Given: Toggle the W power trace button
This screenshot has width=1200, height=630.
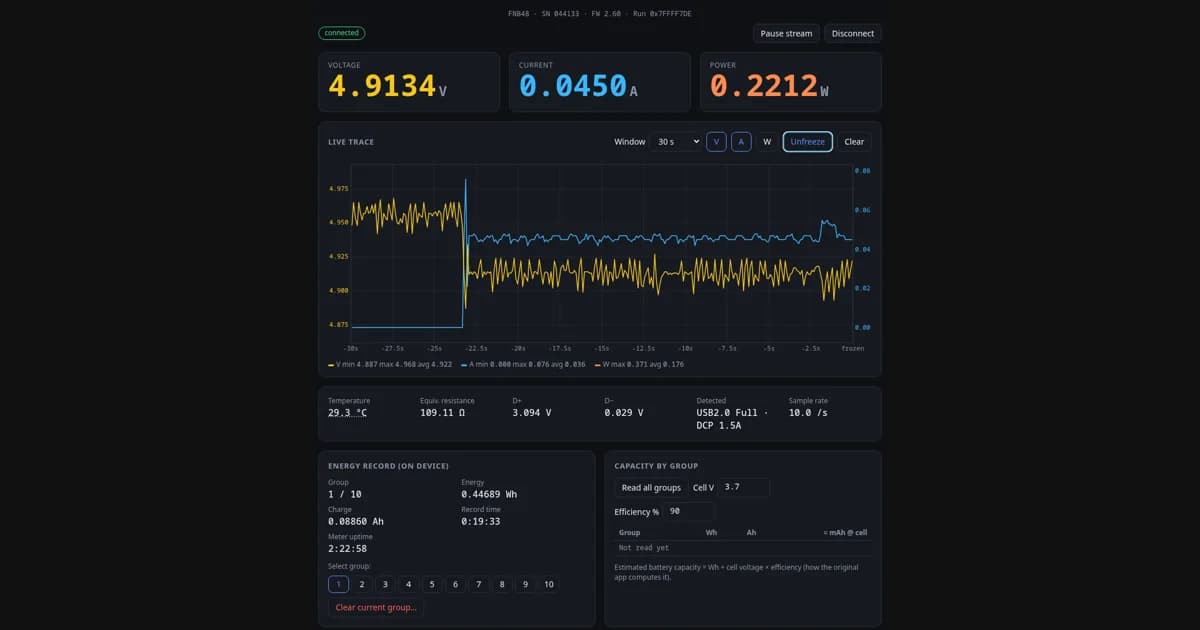Looking at the screenshot, I should pos(767,142).
